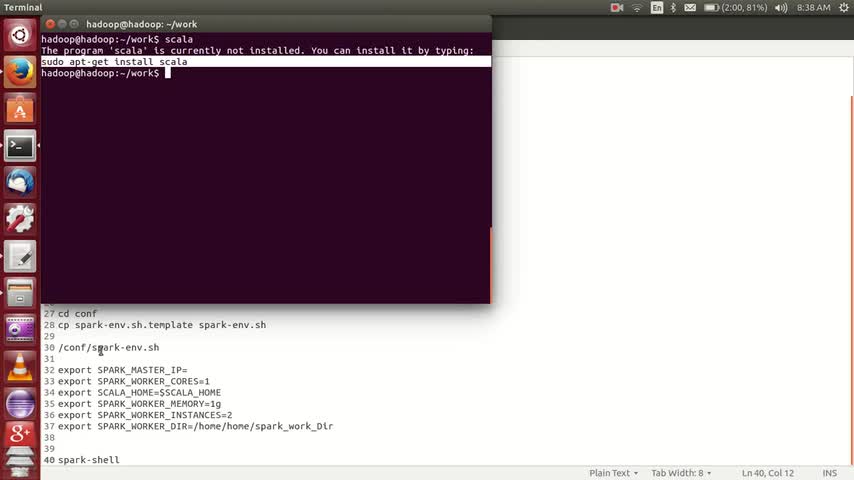Viewport: 854px width, 480px height.
Task: Click the 'export SCALA_HOME=$SCALA_HOME' line
Action: pos(139,392)
